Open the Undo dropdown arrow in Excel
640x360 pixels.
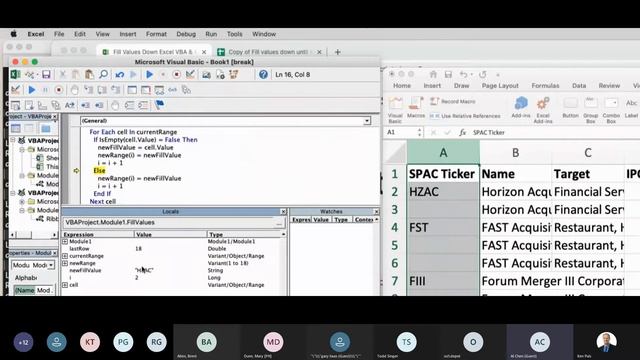471,75
